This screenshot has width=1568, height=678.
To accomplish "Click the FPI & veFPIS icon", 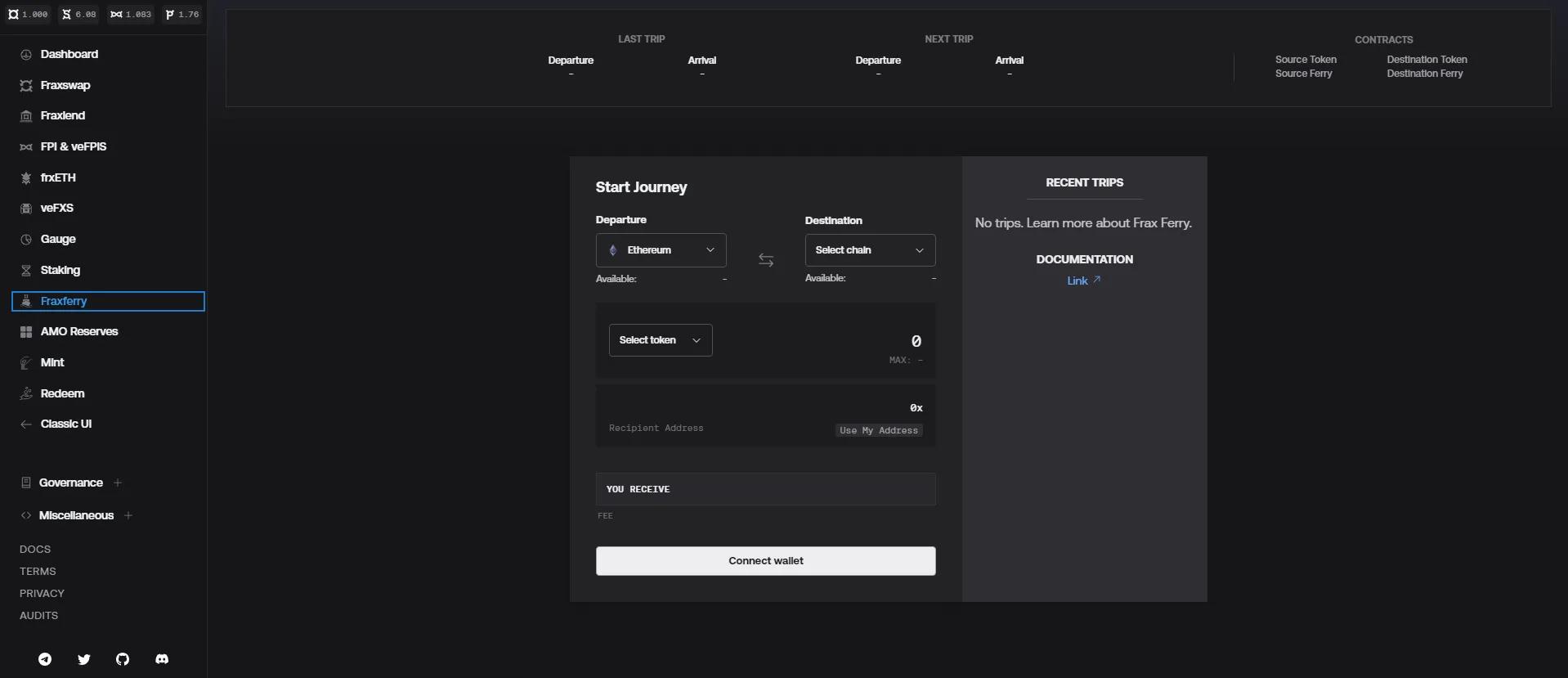I will tap(26, 147).
